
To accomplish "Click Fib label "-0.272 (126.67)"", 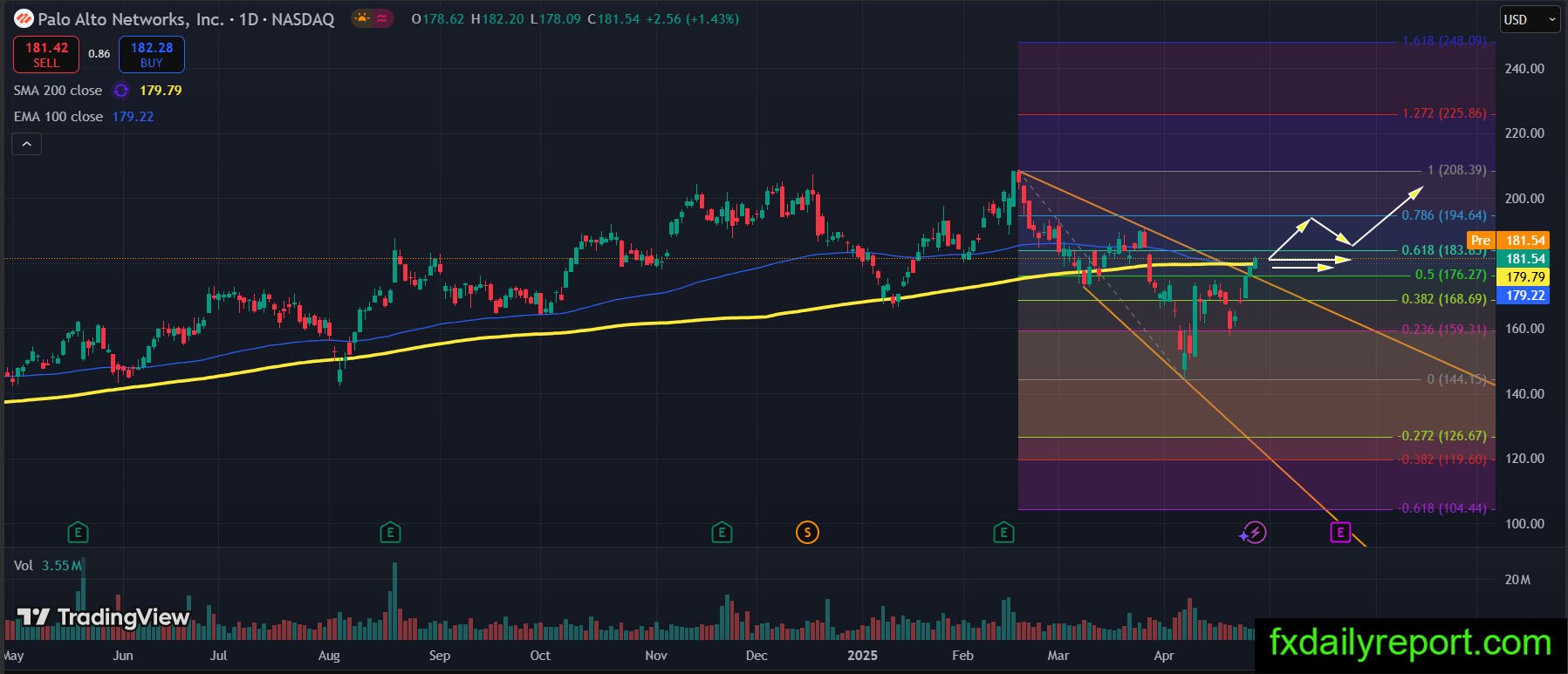I will [1442, 436].
